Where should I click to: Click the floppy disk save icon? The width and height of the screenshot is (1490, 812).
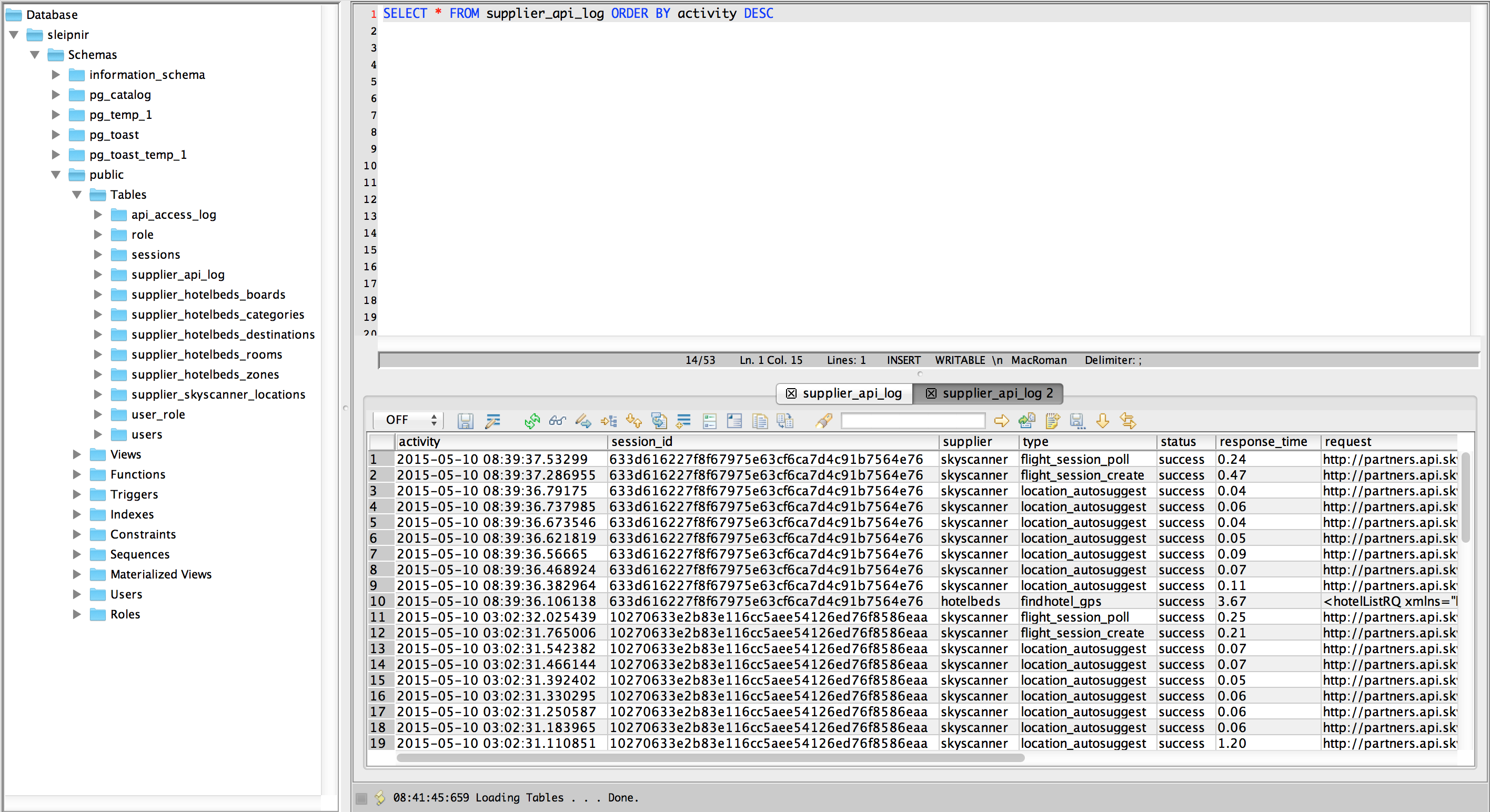(x=465, y=420)
